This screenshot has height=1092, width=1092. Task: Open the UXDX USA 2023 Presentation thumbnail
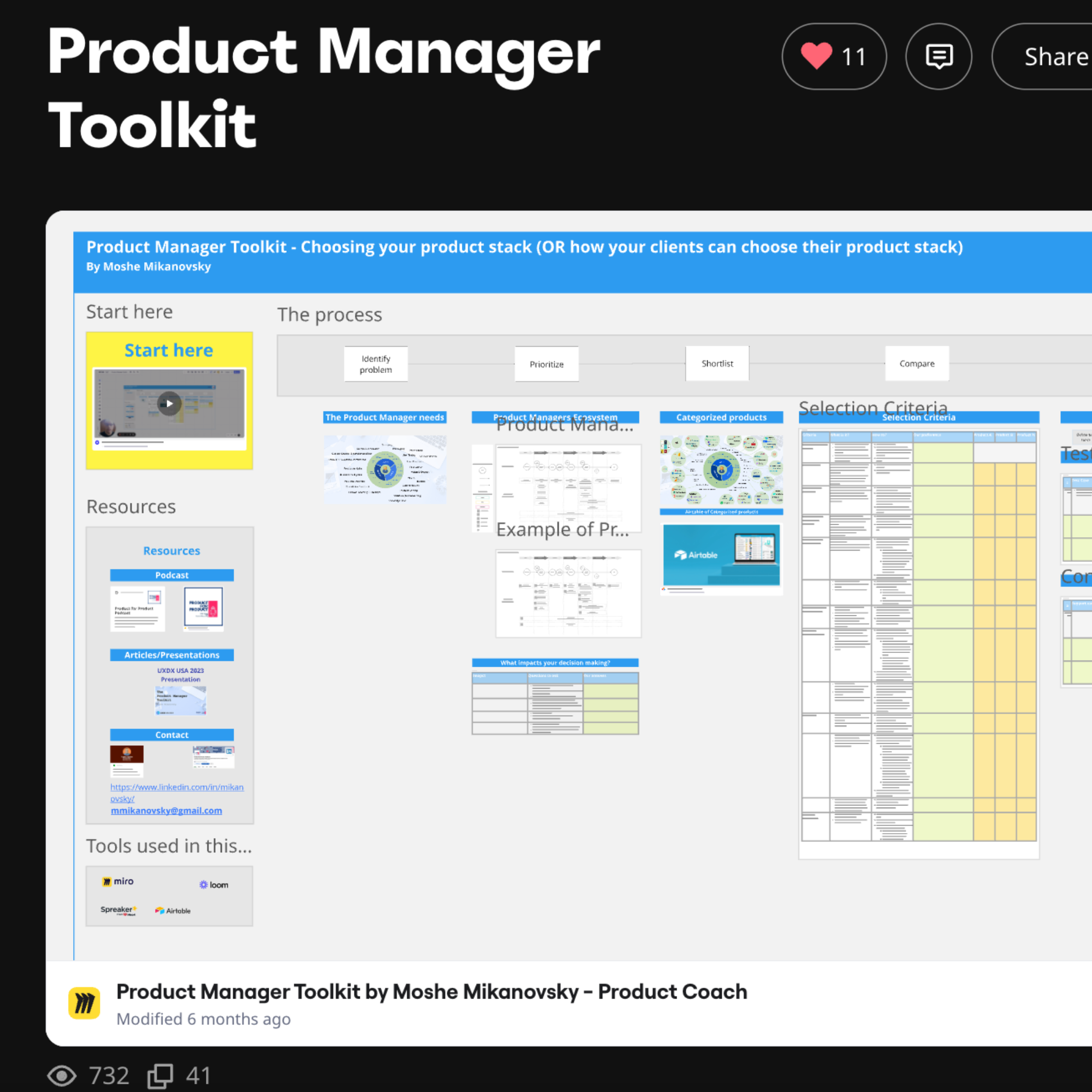[x=181, y=701]
